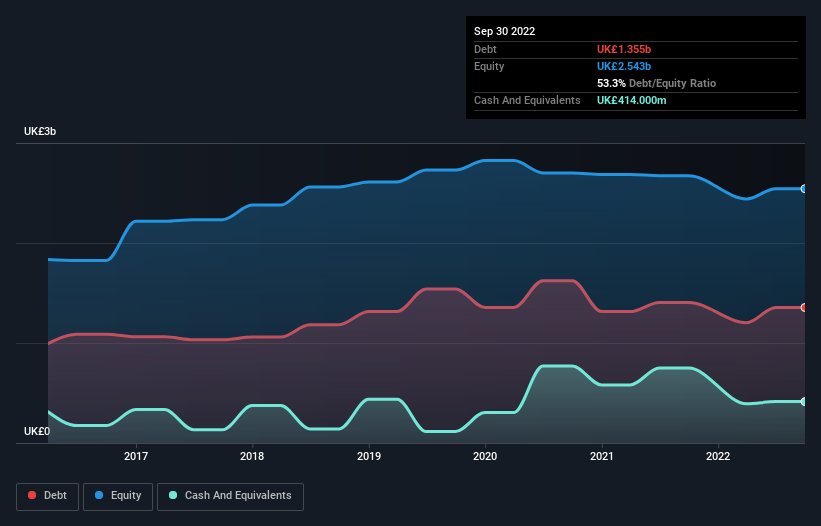Click the UK£1.355b debt value
821x526 pixels.
(x=624, y=49)
